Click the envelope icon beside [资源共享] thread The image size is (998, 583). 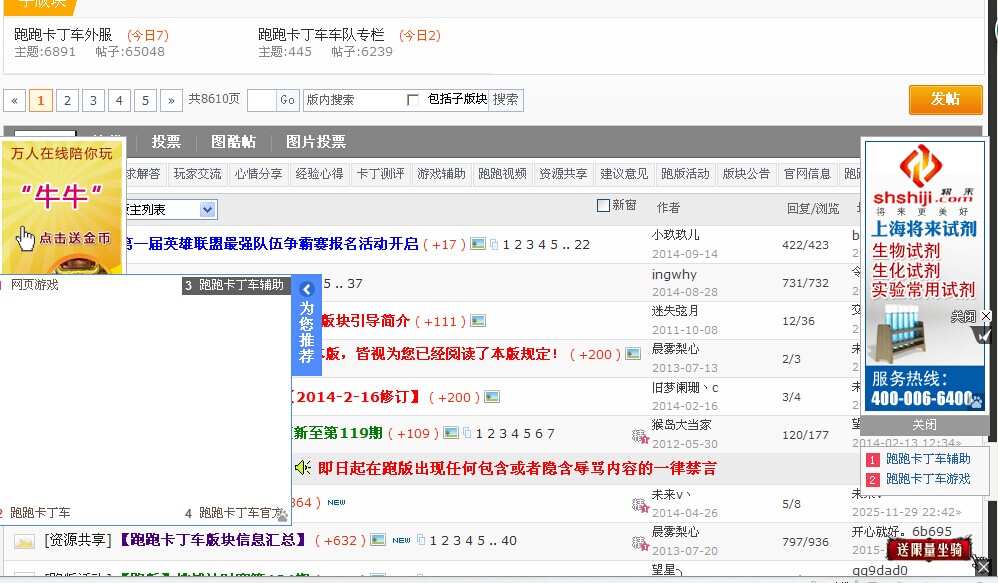[x=24, y=541]
